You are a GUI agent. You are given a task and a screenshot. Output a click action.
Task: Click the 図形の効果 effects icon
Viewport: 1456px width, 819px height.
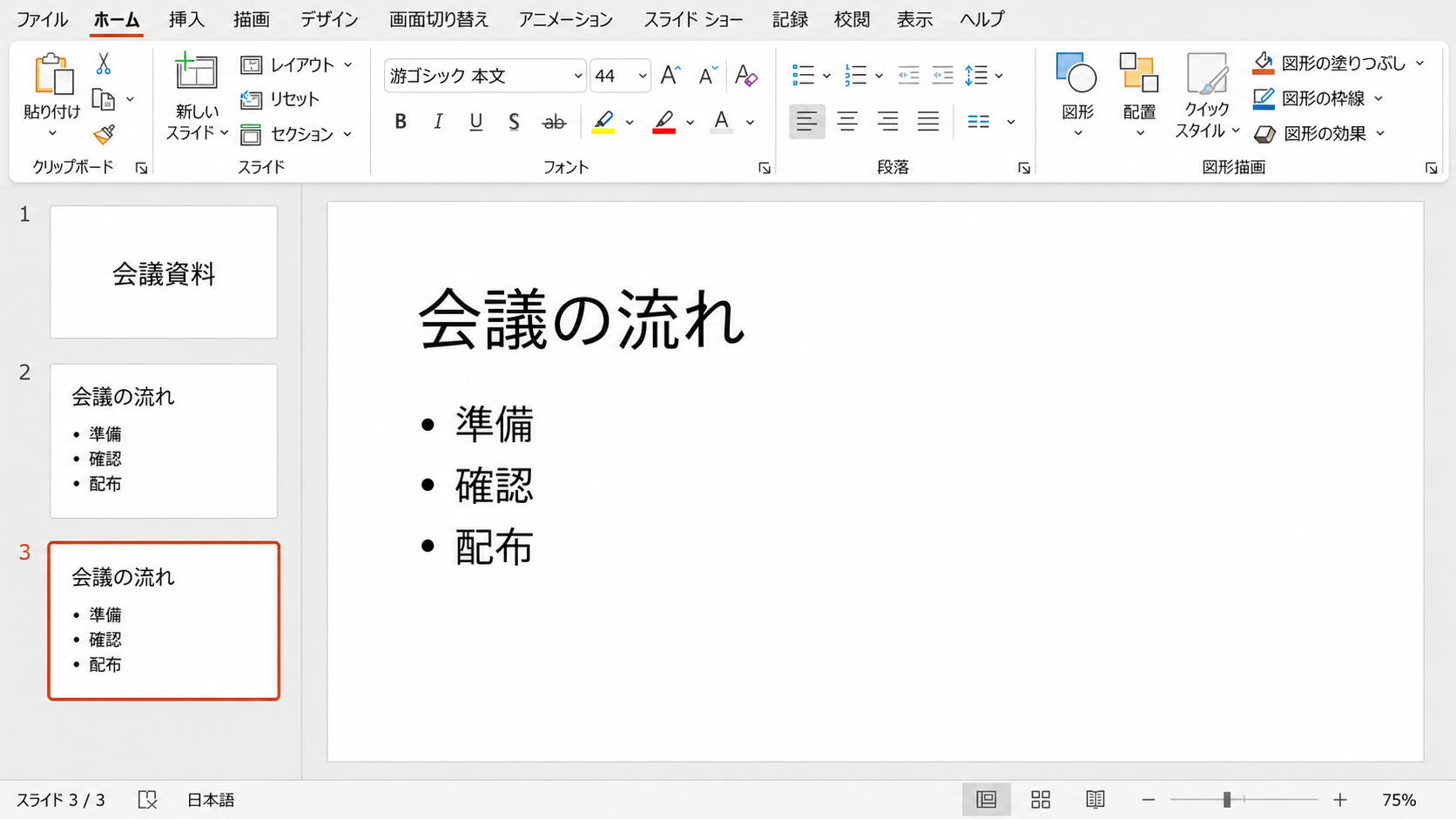[1264, 134]
